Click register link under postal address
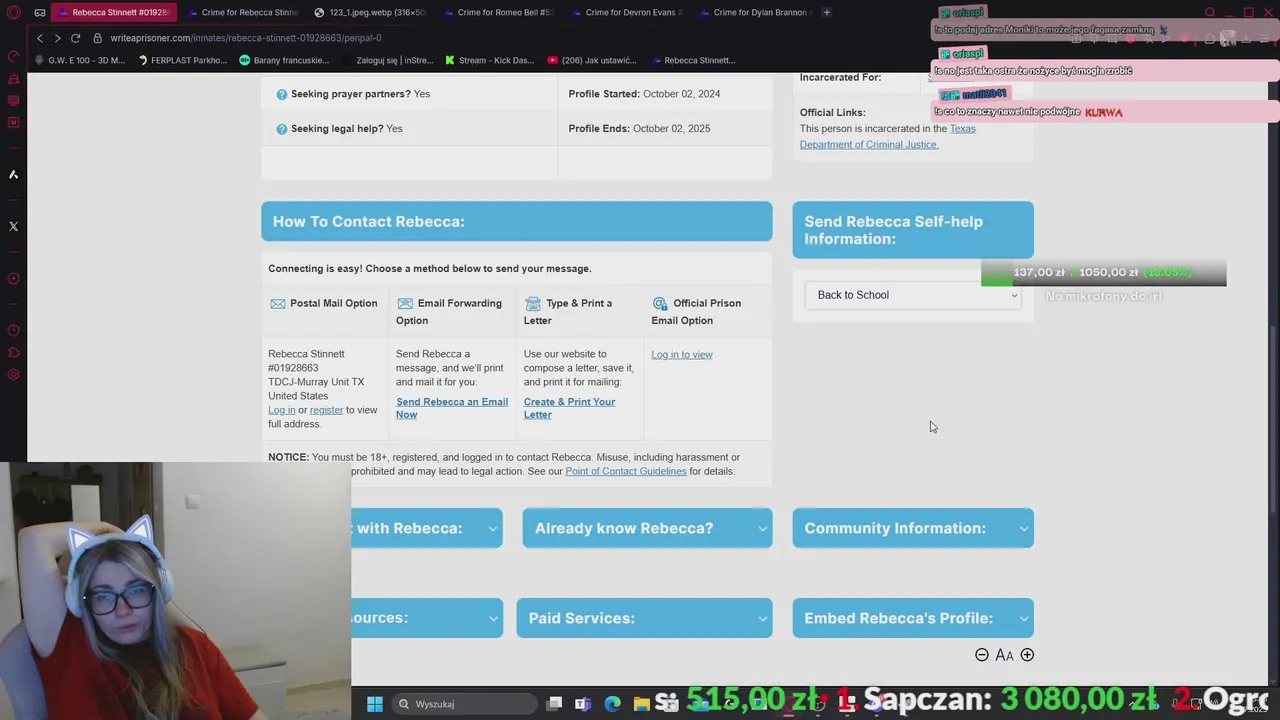This screenshot has height=720, width=1280. click(x=326, y=410)
